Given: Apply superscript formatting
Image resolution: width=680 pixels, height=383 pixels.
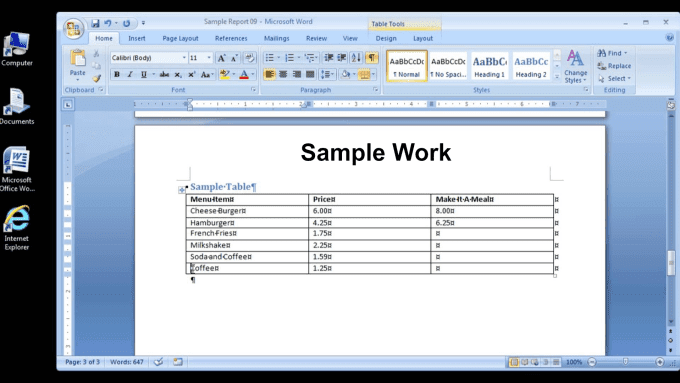Looking at the screenshot, I should click(x=191, y=75).
